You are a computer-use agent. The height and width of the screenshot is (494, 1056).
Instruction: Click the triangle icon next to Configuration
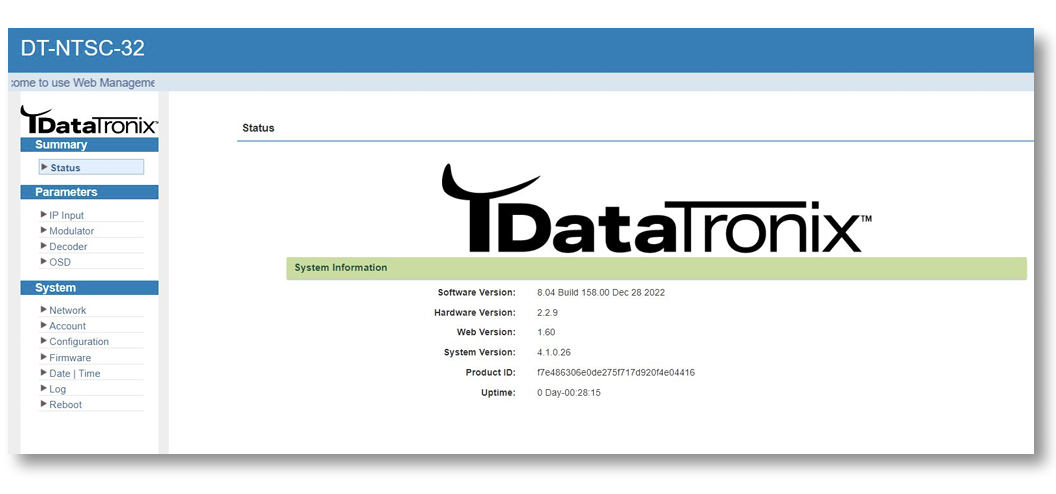[x=44, y=341]
